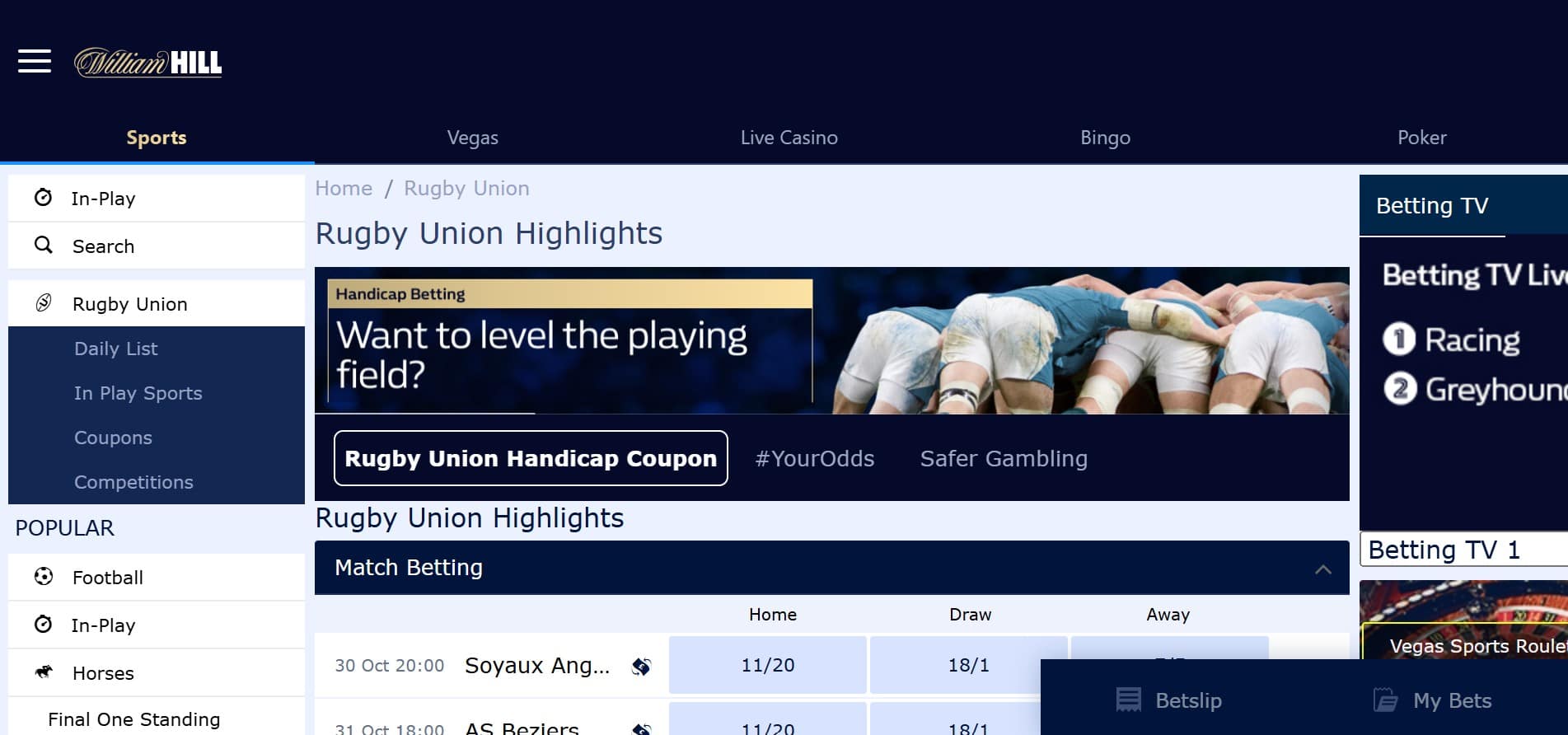Open Rugby Union Handicap Coupon
This screenshot has height=735, width=1568.
pos(531,458)
